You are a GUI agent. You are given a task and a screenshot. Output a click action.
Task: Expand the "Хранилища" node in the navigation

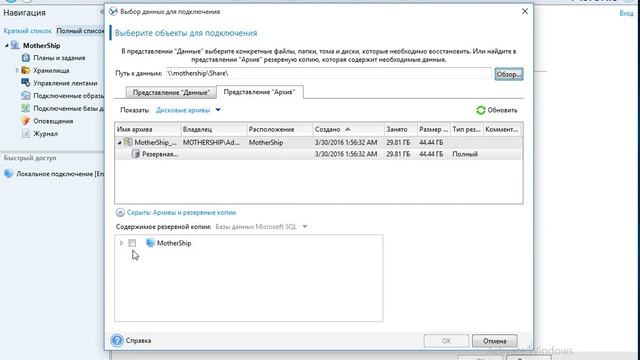pos(17,70)
